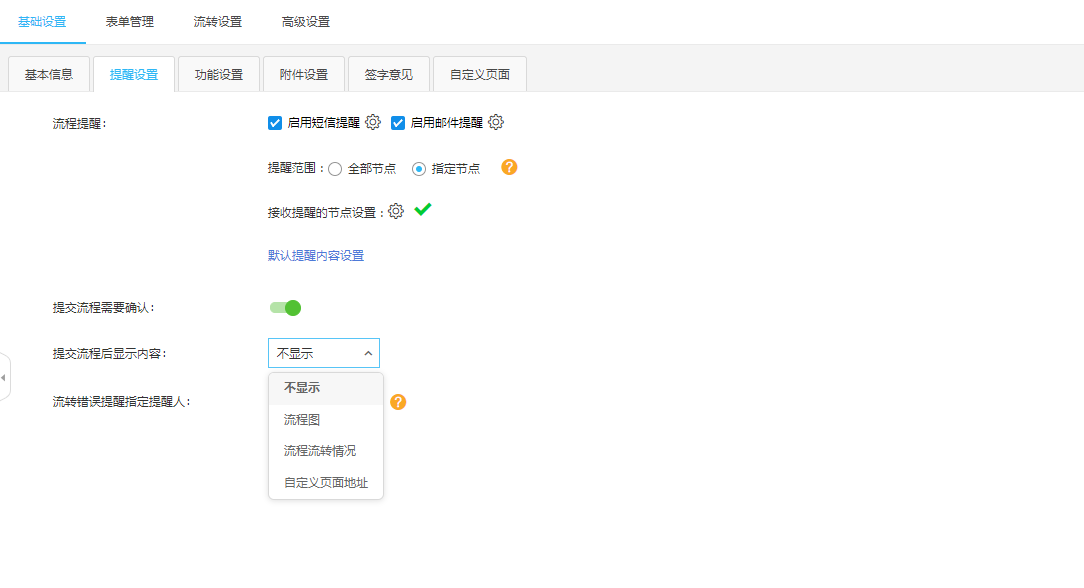1084x588 pixels.
Task: Open the 功能设置 sub-tab
Action: coord(219,75)
